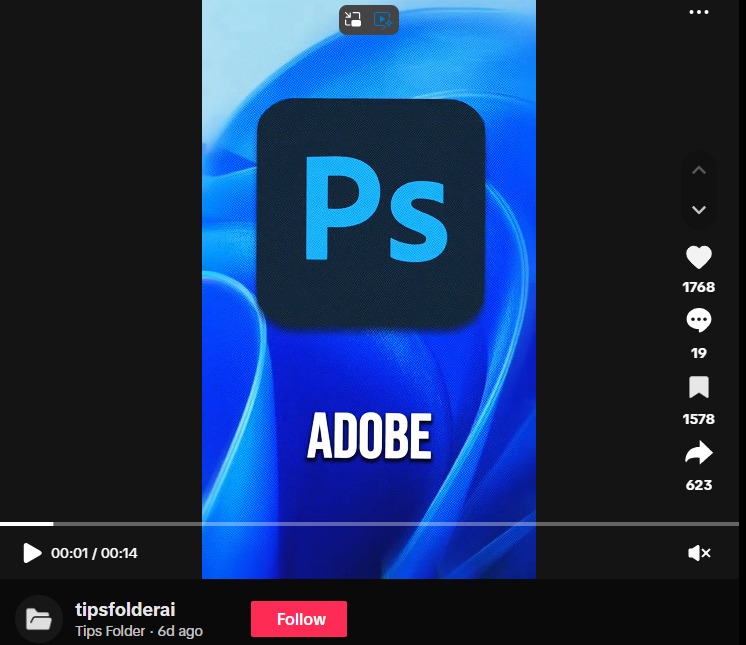Go to the next video with down chevron
The height and width of the screenshot is (645, 746).
coord(699,209)
